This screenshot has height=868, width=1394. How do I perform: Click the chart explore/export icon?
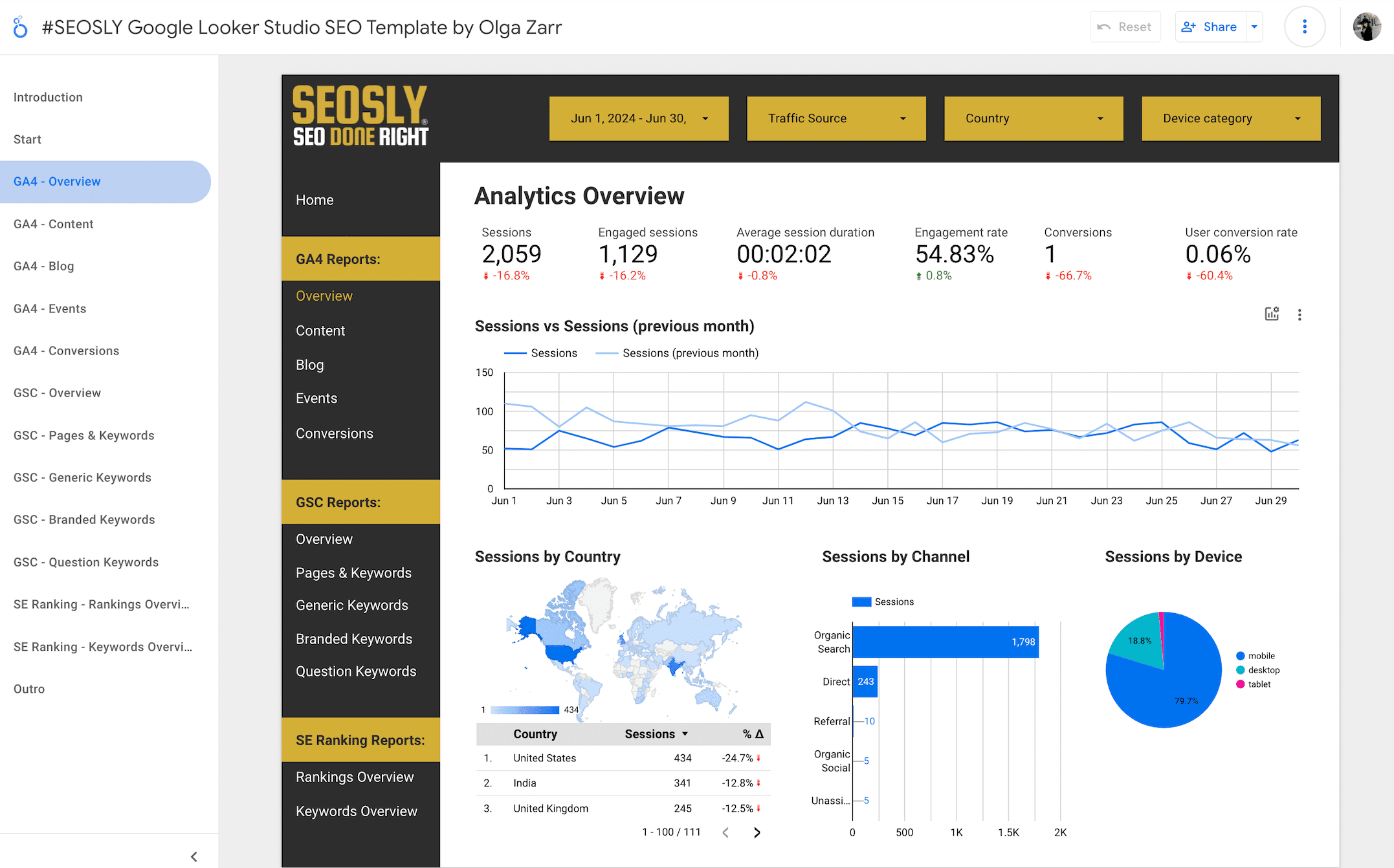(x=1272, y=314)
